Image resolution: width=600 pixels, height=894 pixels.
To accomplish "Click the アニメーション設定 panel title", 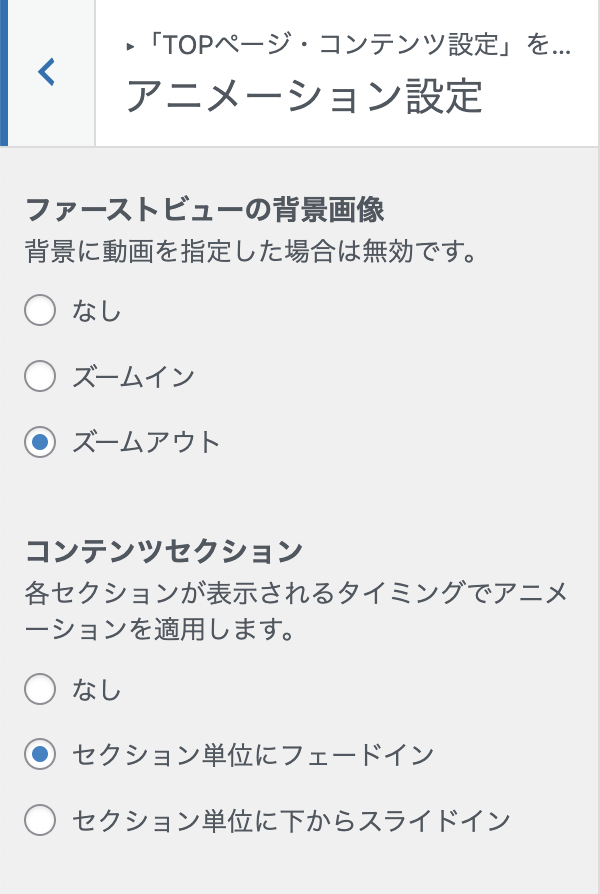I will 305,96.
